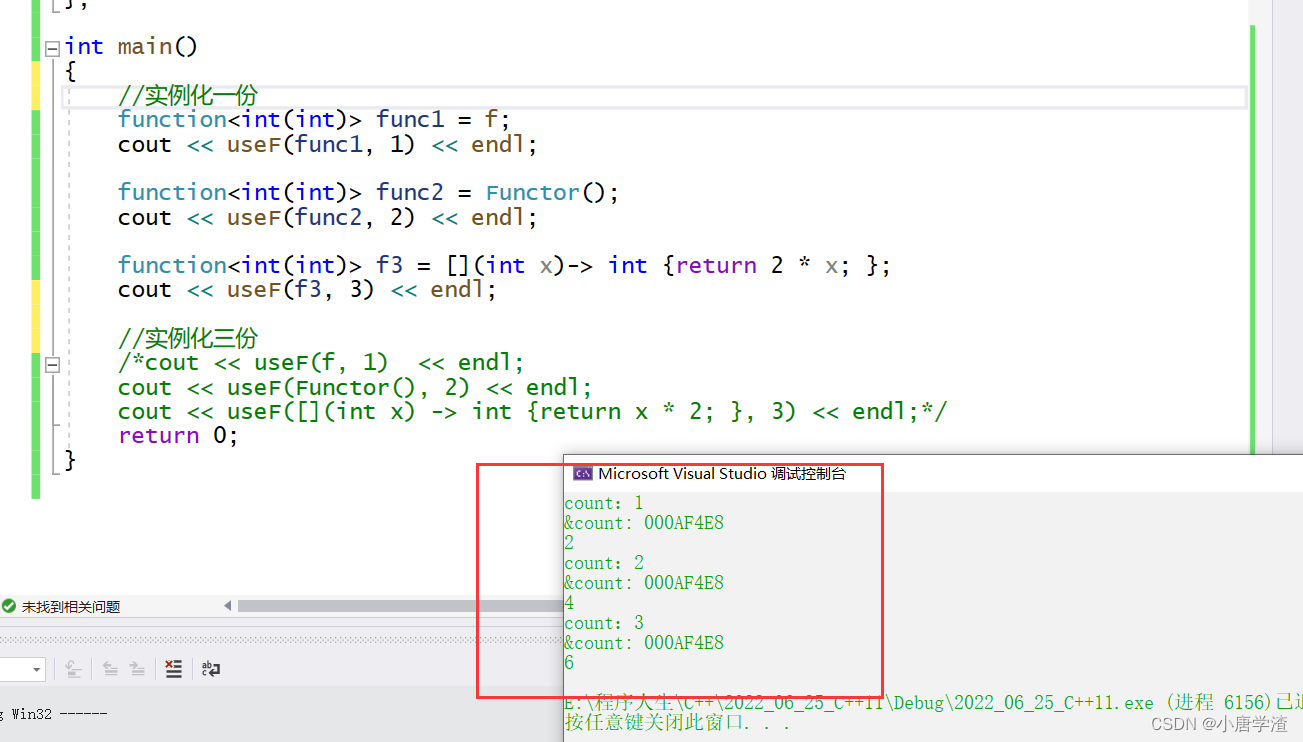Click the 'return 0;' line
Screen dimensions: 1303x742
coord(178,436)
